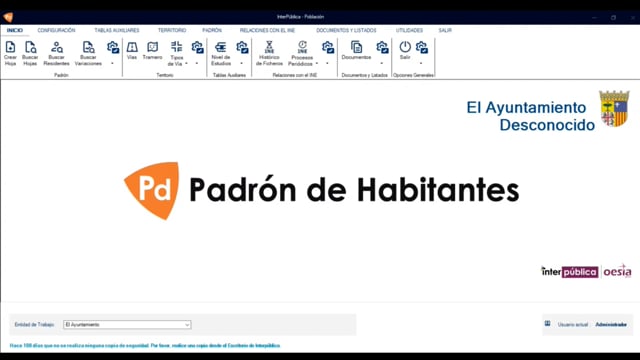This screenshot has height=360, width=640.
Task: Click the Opciones Generales gear icon
Action: 422,47
